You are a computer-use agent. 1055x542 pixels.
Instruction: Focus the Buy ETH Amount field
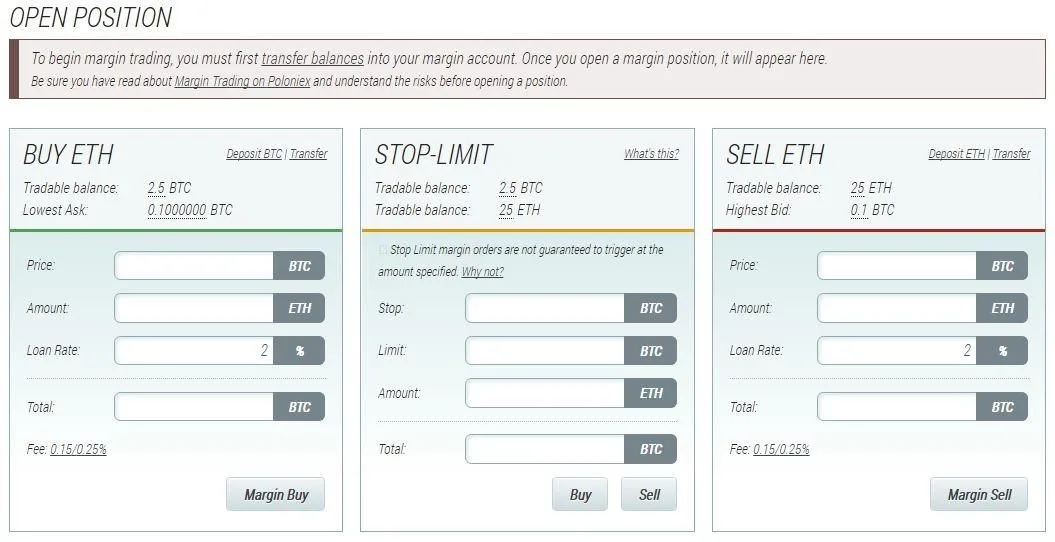click(x=194, y=308)
